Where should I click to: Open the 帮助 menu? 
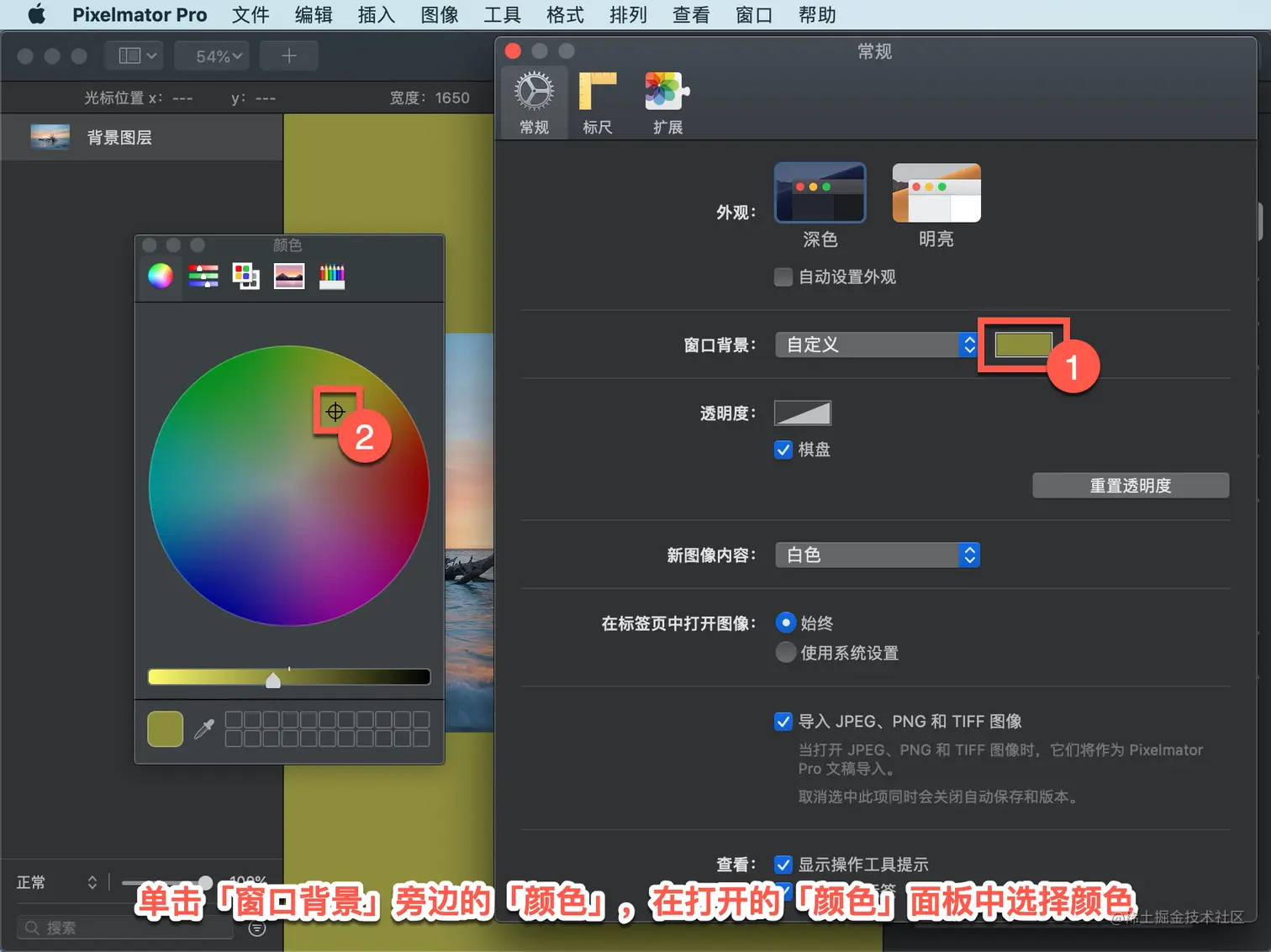click(817, 14)
